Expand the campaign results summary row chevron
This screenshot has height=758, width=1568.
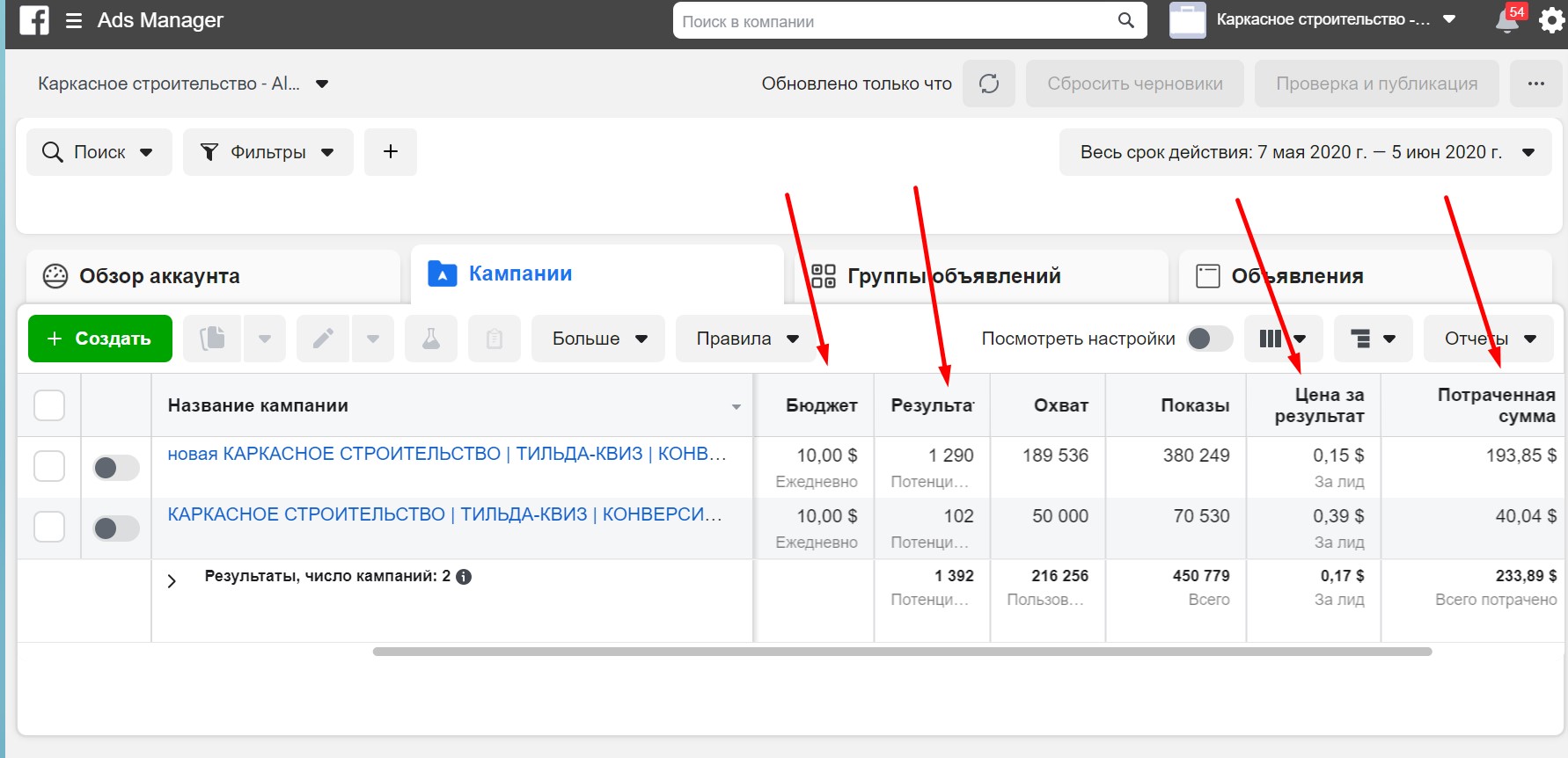coord(172,580)
